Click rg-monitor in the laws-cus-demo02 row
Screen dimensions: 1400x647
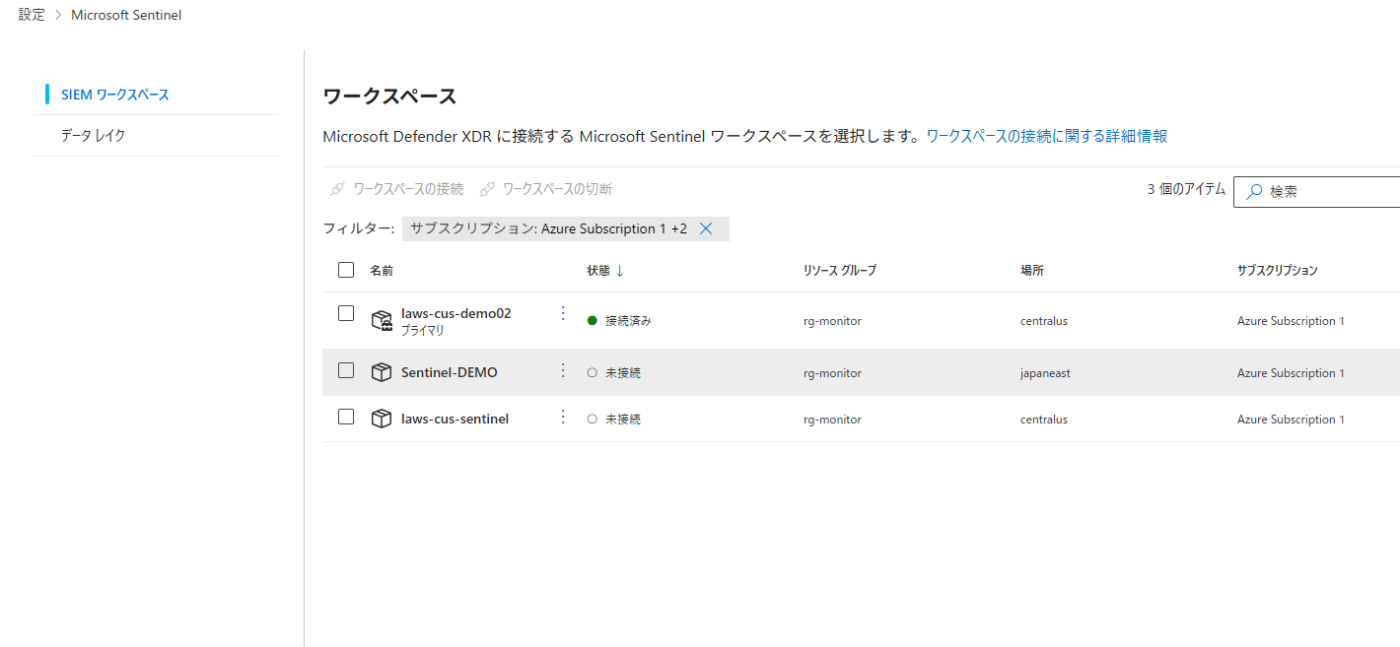832,321
